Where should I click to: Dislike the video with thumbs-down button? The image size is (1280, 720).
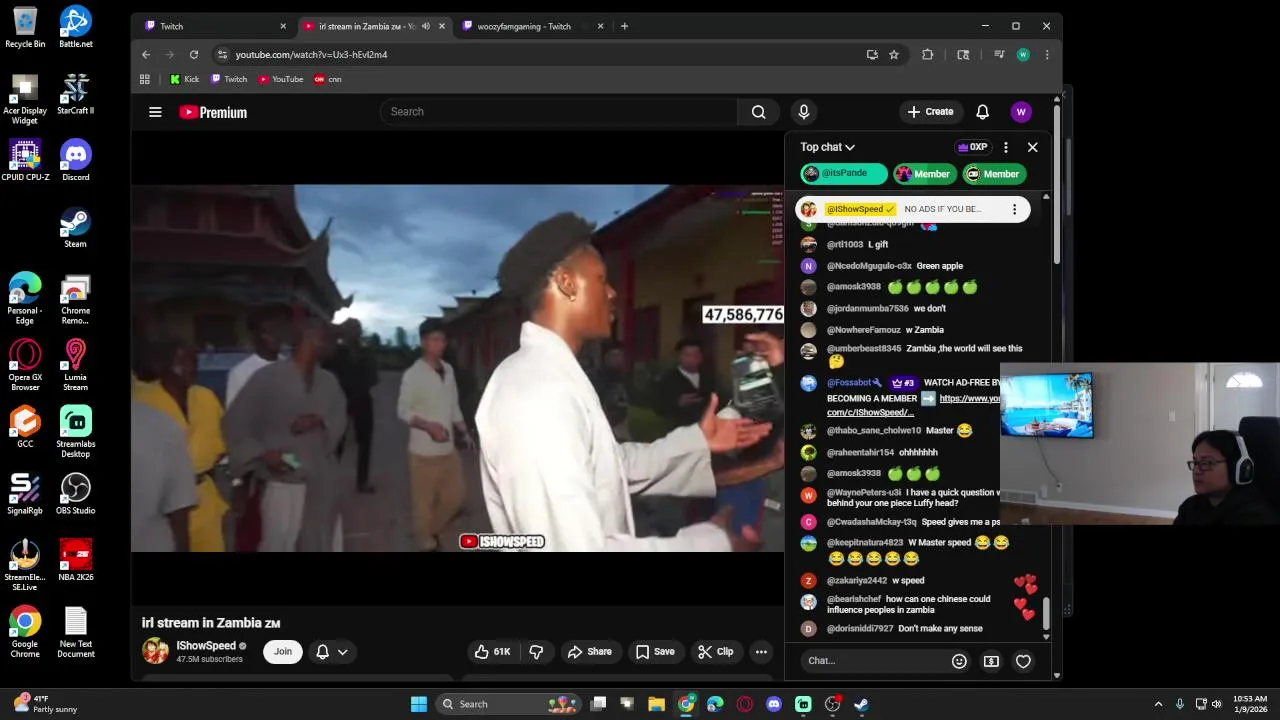click(536, 652)
